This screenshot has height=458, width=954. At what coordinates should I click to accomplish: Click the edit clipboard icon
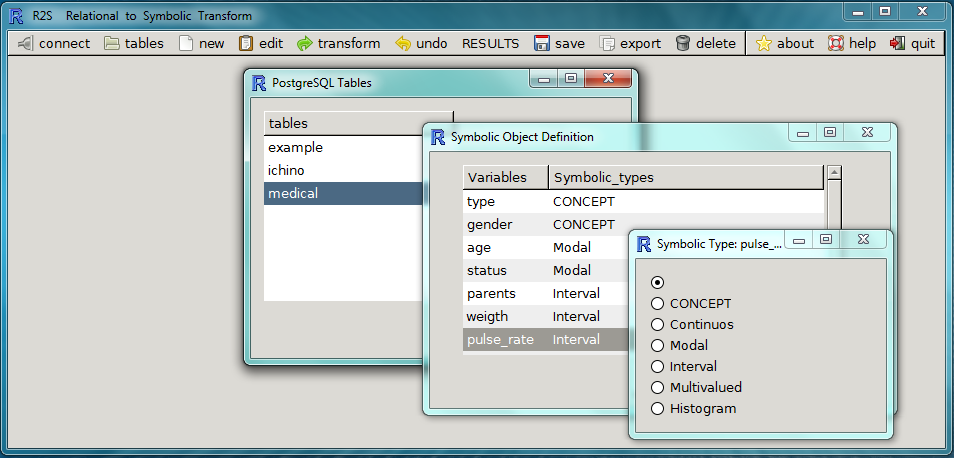pyautogui.click(x=246, y=43)
